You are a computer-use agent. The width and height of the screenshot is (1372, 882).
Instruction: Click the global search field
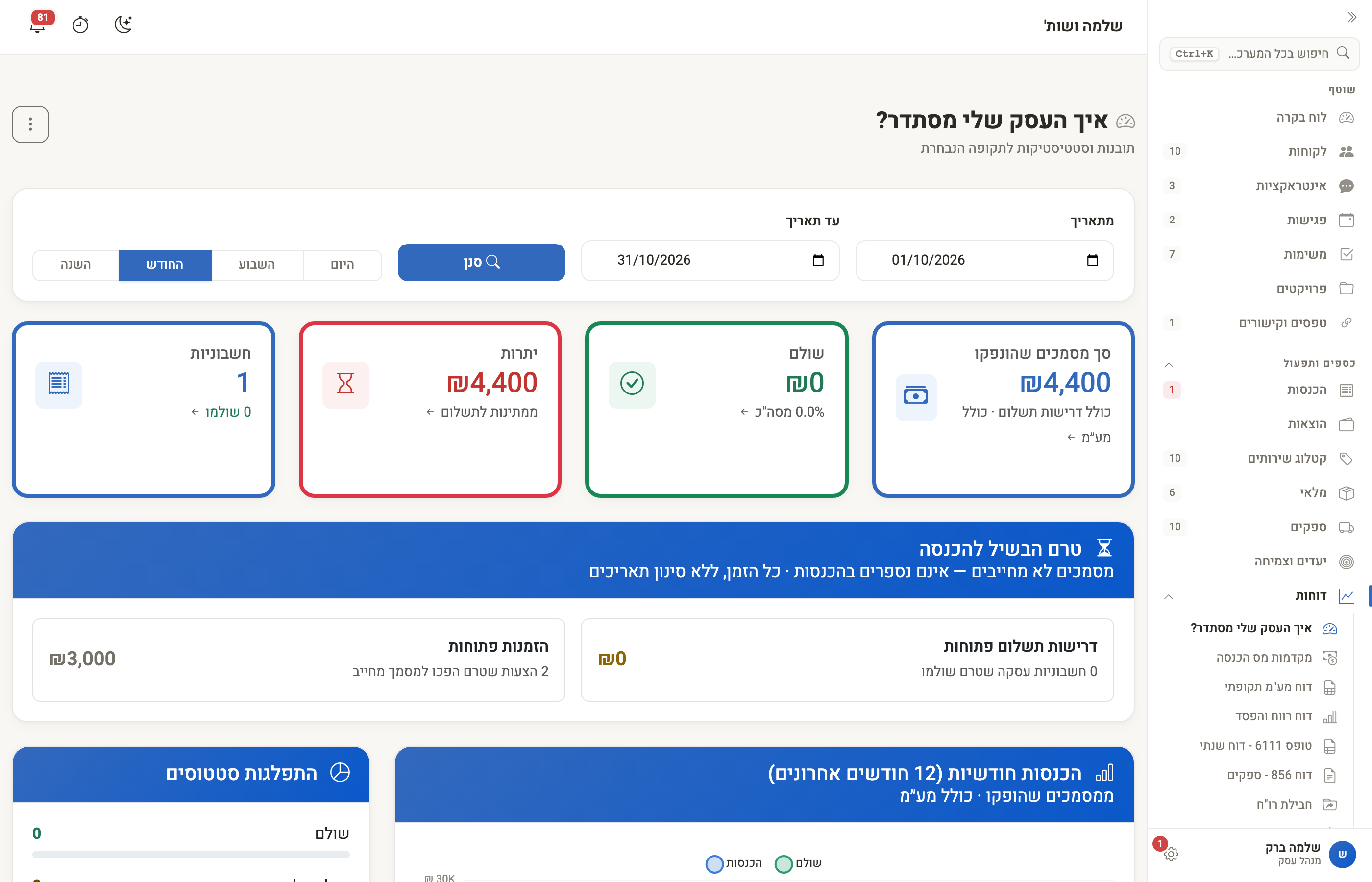1260,54
